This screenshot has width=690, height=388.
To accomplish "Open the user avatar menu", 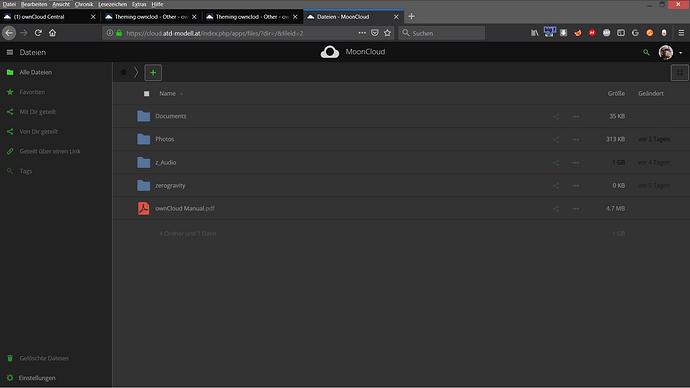I will coord(665,52).
